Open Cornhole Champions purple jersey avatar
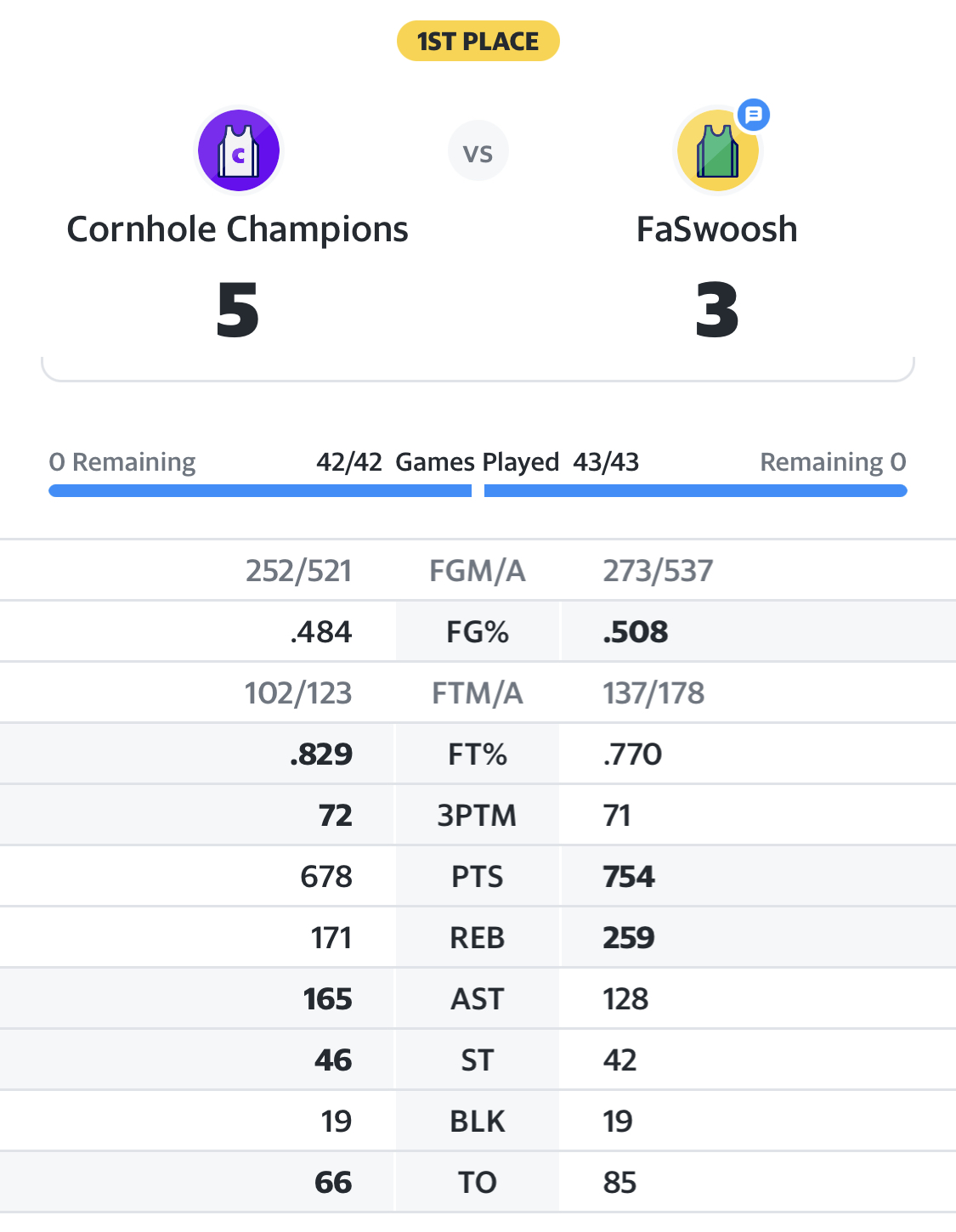The height and width of the screenshot is (1232, 956). pyautogui.click(x=239, y=151)
